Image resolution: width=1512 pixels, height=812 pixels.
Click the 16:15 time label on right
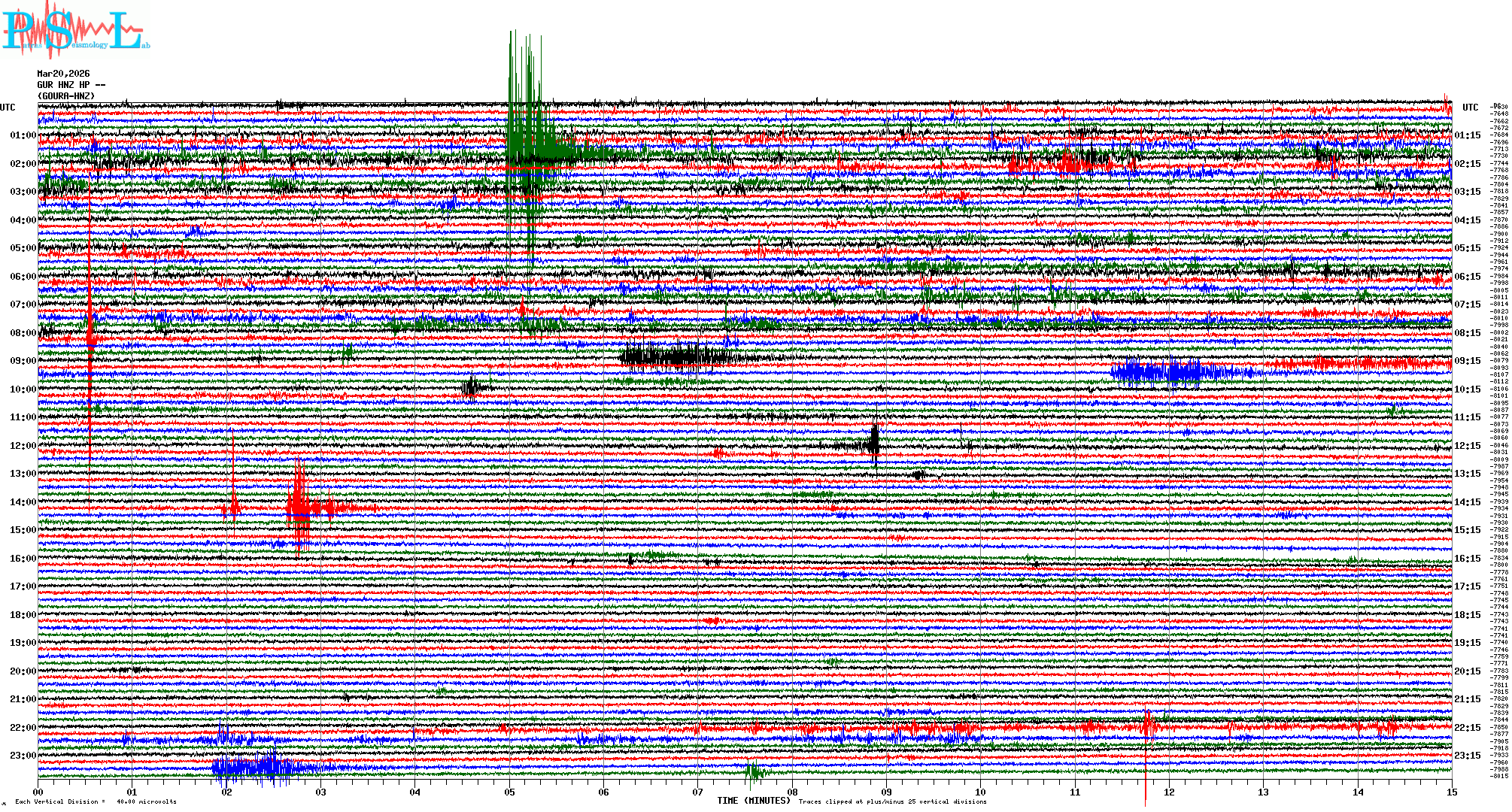(x=1467, y=559)
